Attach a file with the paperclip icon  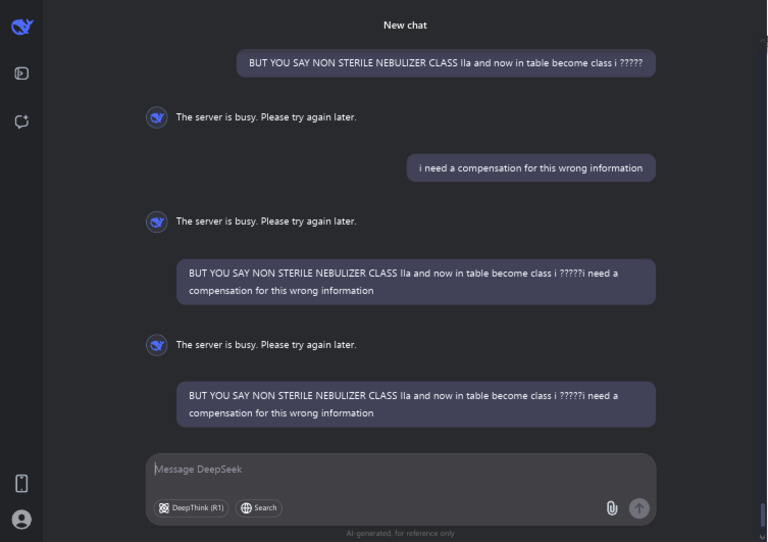click(611, 508)
